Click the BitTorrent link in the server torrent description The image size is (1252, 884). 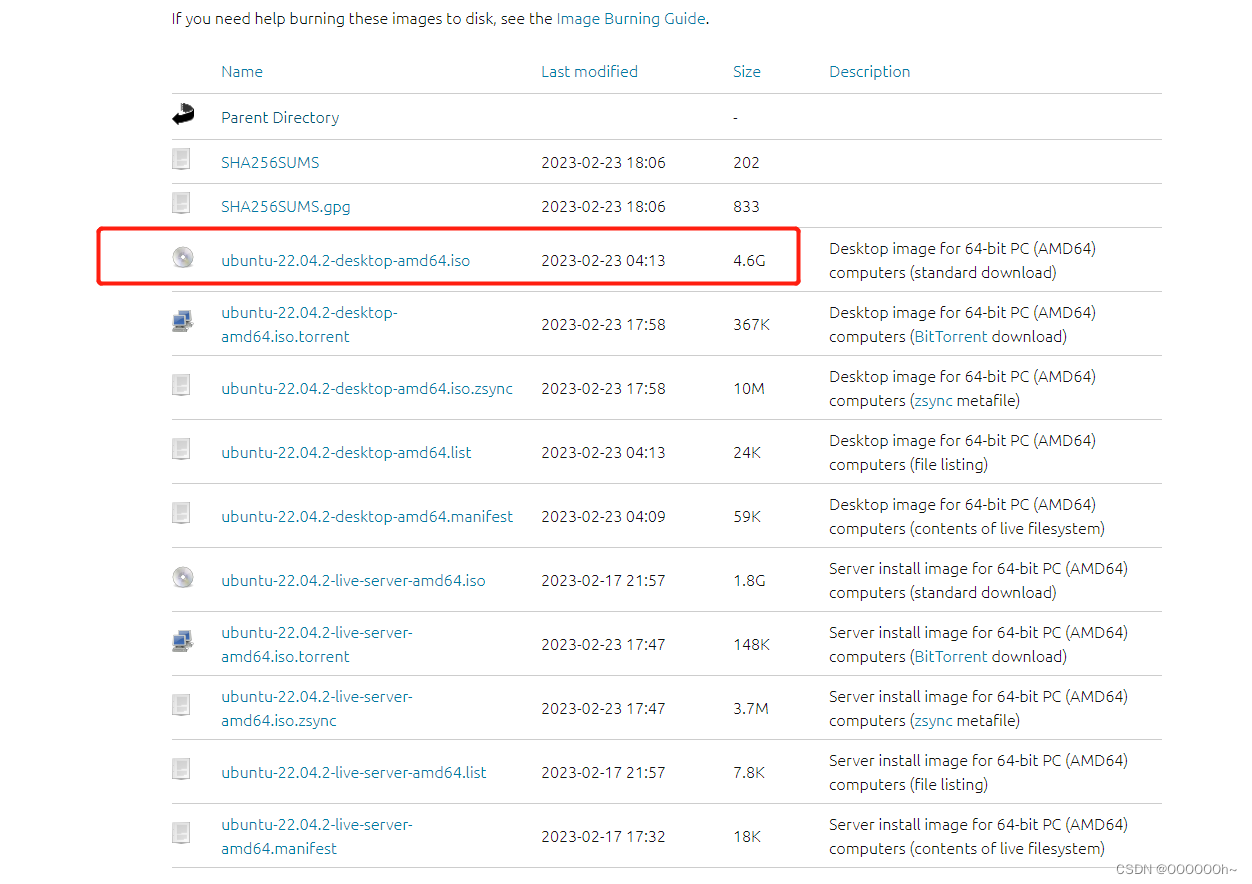click(951, 657)
